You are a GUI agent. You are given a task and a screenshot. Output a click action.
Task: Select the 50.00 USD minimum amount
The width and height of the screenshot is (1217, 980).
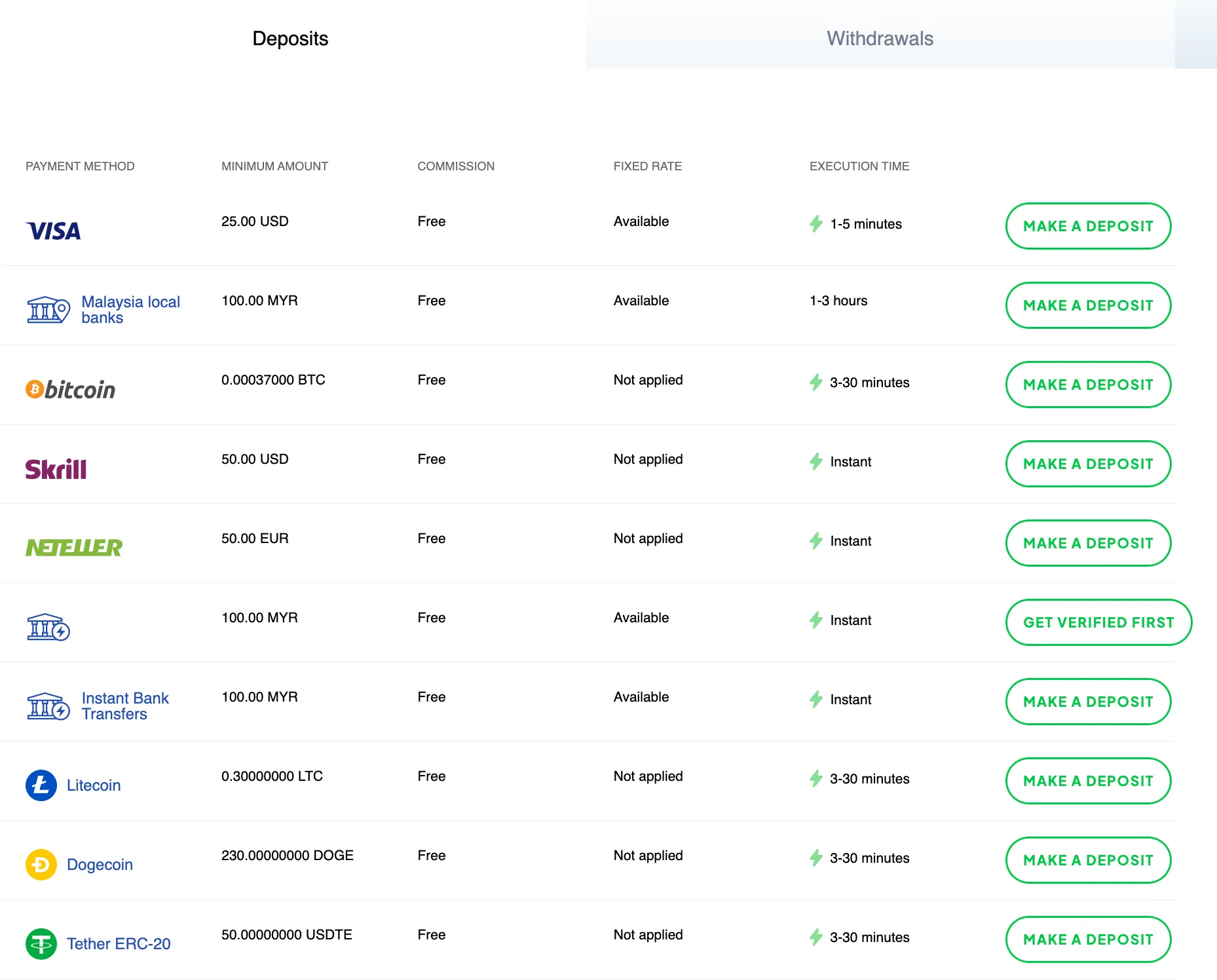click(x=255, y=459)
